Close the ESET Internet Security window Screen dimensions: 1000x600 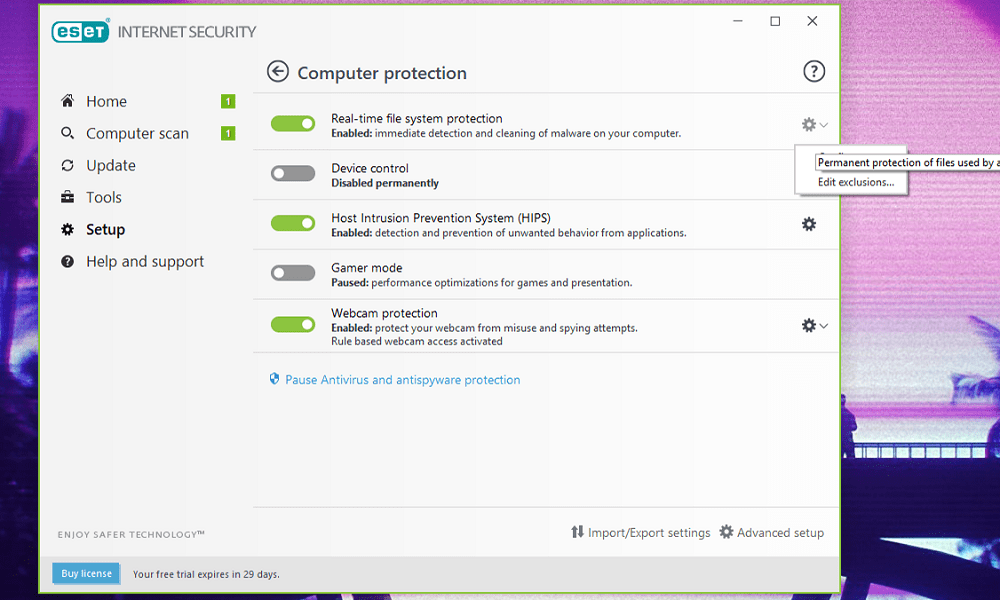(x=812, y=21)
